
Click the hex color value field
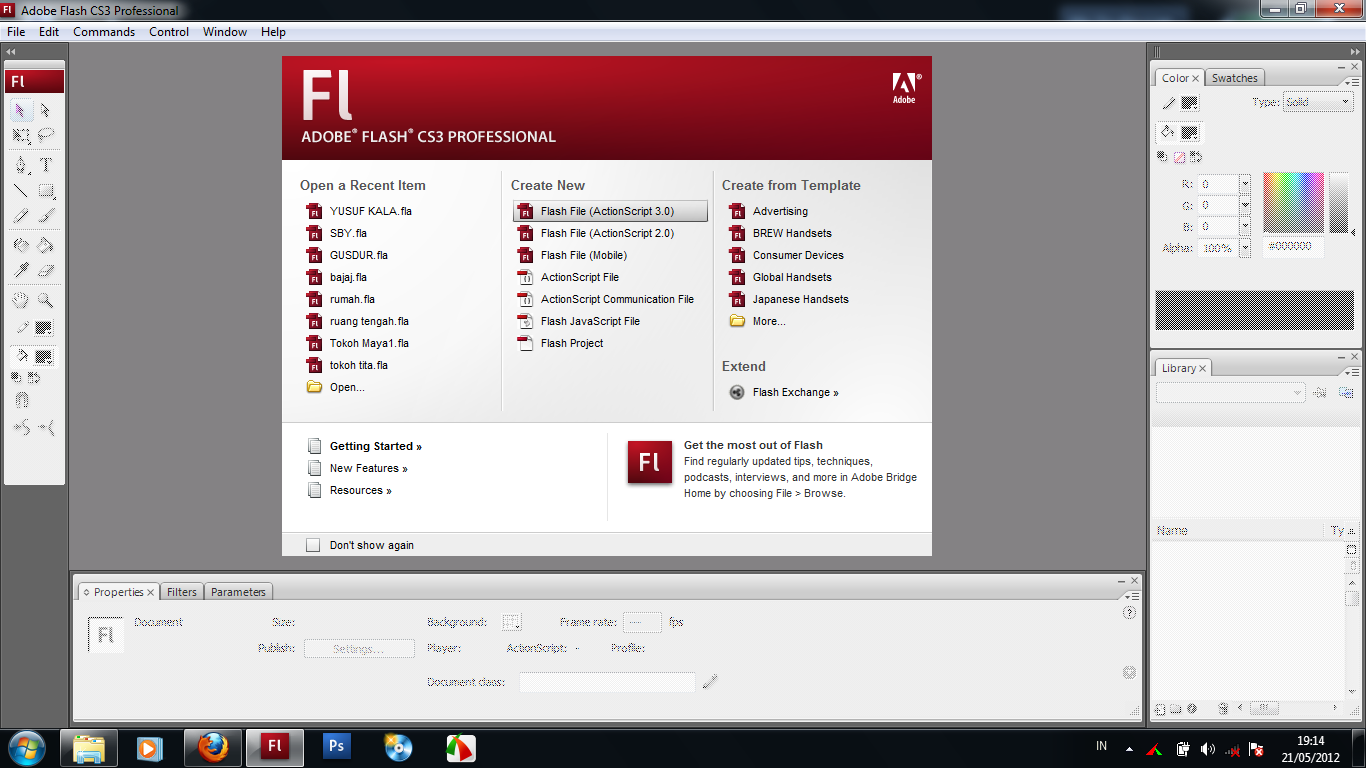click(x=1293, y=246)
